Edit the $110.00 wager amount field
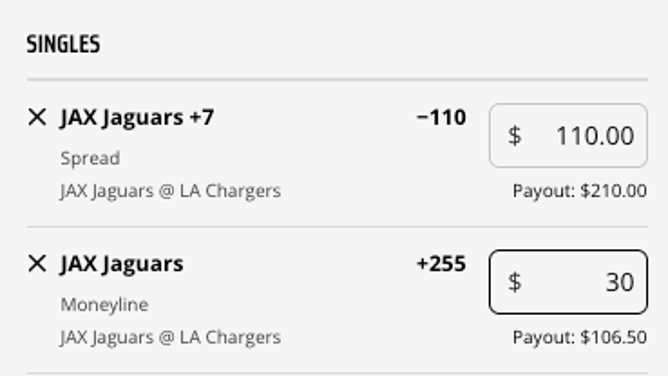 point(568,135)
